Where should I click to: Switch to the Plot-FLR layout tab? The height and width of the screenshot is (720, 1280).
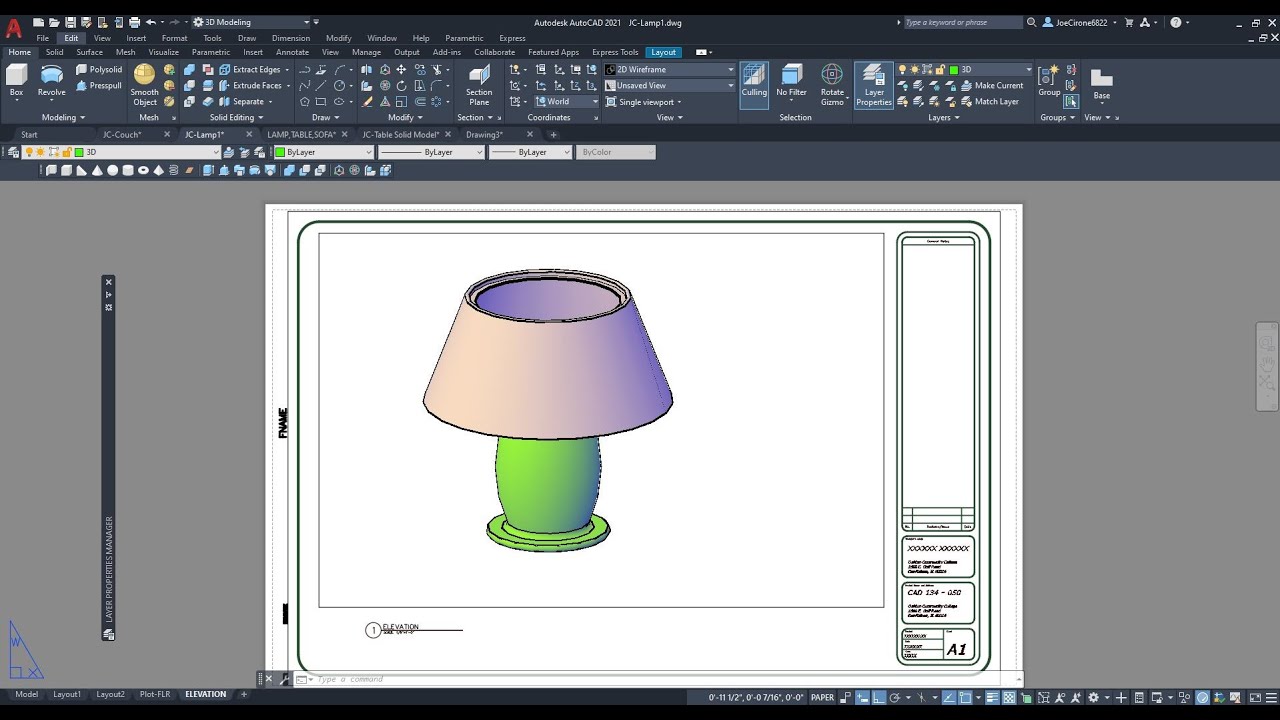[x=154, y=694]
